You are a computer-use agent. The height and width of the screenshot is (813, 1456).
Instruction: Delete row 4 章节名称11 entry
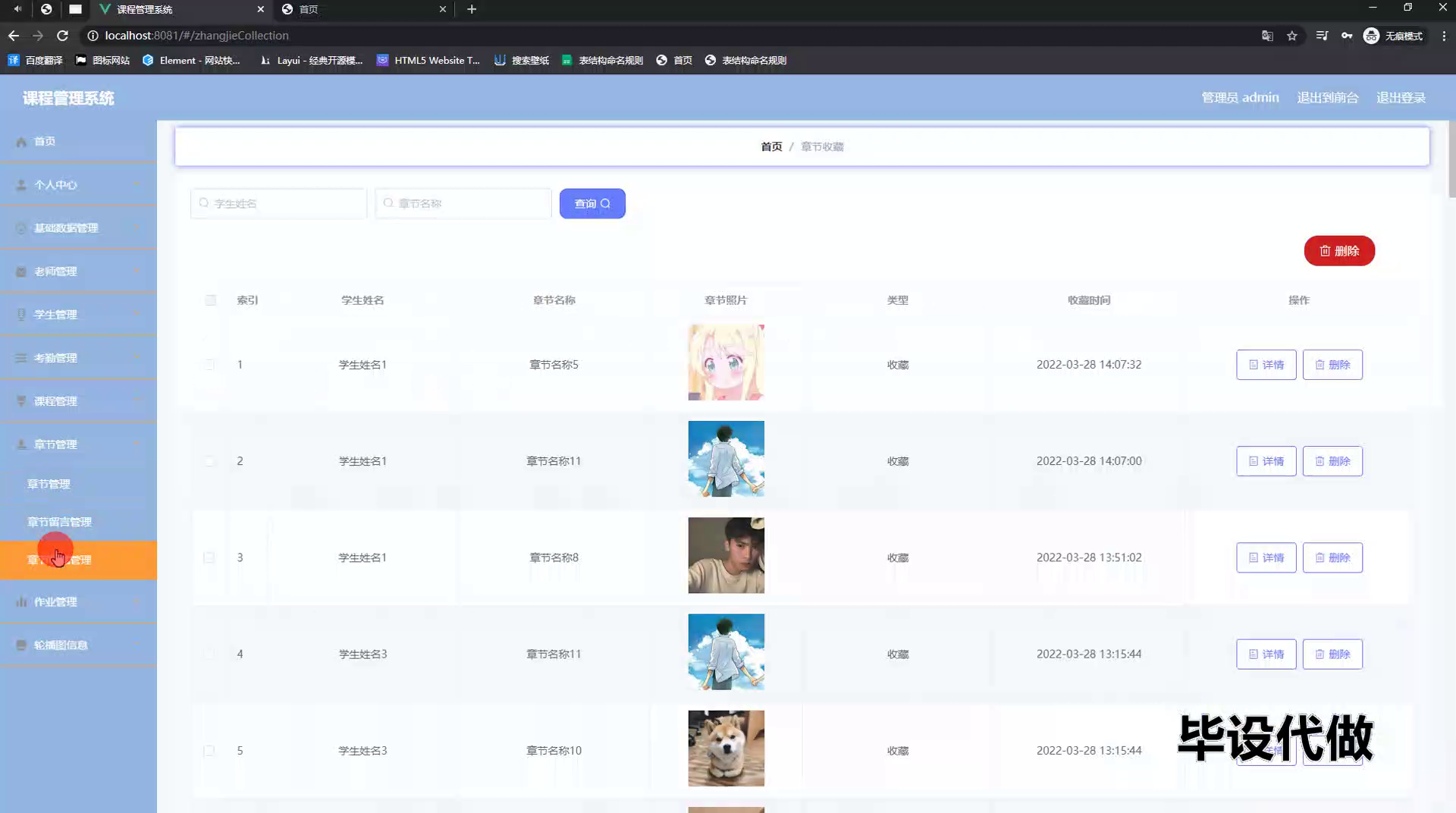[x=1332, y=654]
